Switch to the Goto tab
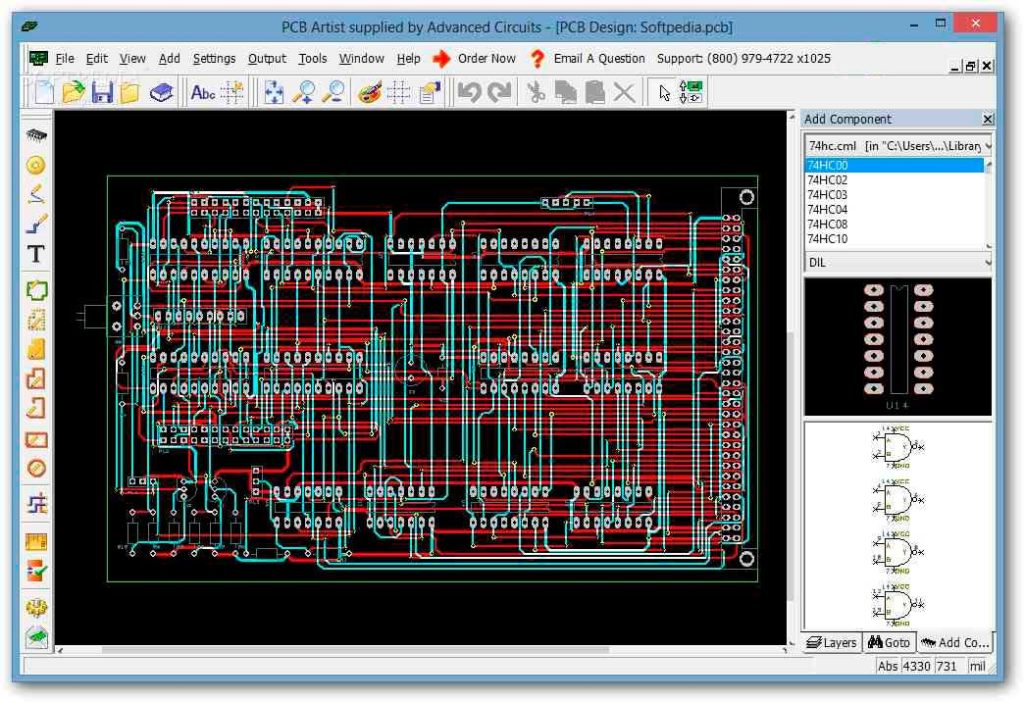 888,643
